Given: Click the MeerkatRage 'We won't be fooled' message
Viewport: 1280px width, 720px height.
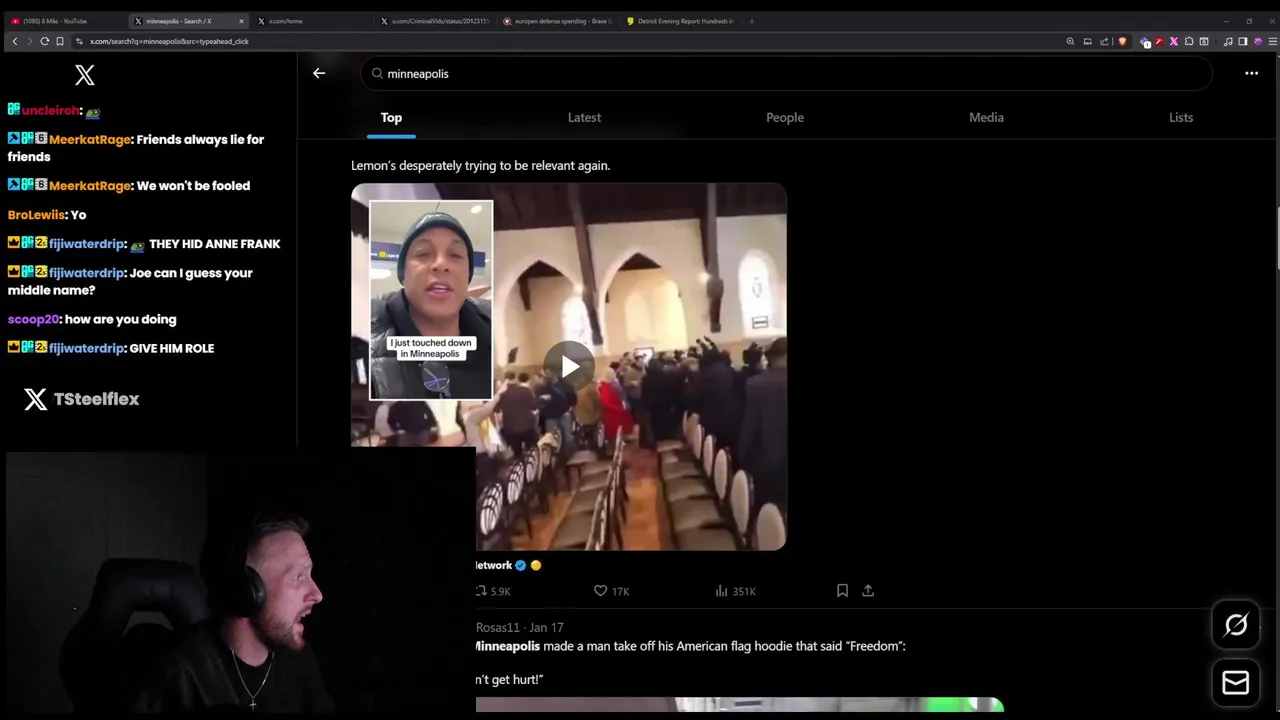Looking at the screenshot, I should (129, 186).
